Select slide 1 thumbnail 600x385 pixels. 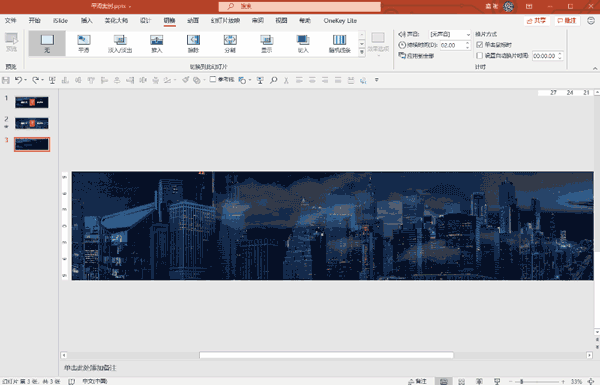[32, 102]
